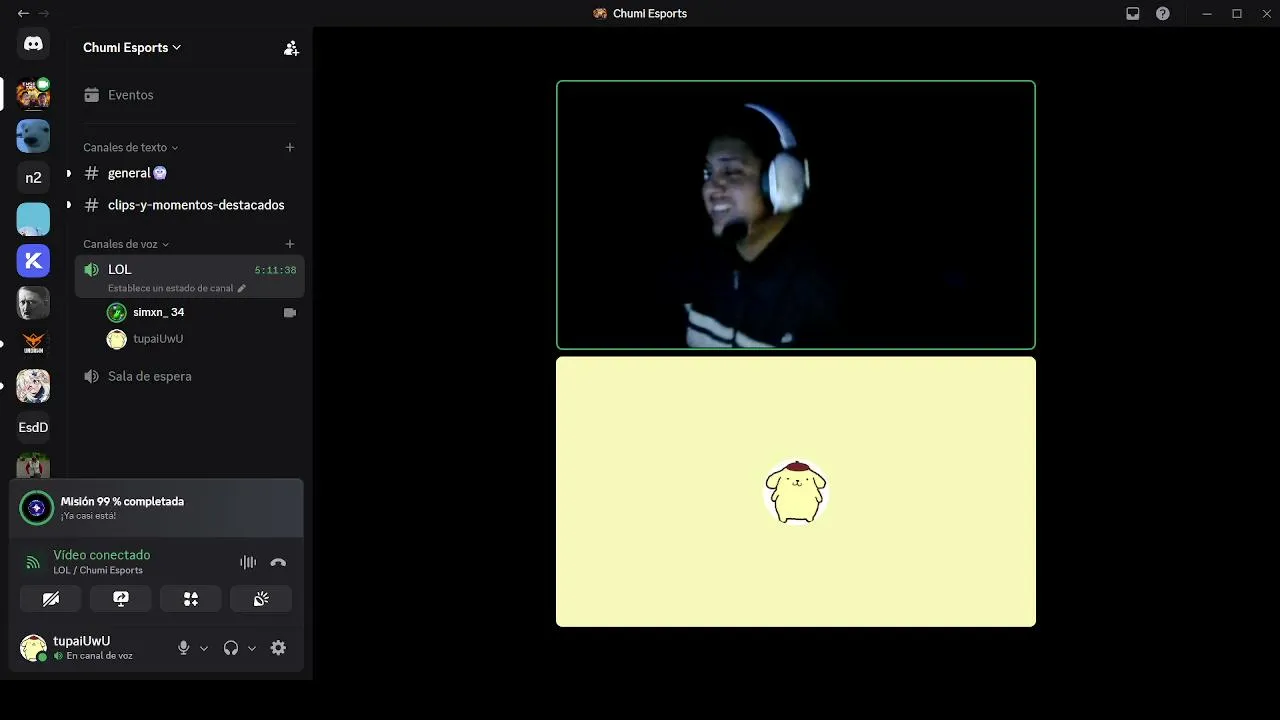Image resolution: width=1280 pixels, height=720 pixels.
Task: Click the invite people icon
Action: tap(291, 48)
